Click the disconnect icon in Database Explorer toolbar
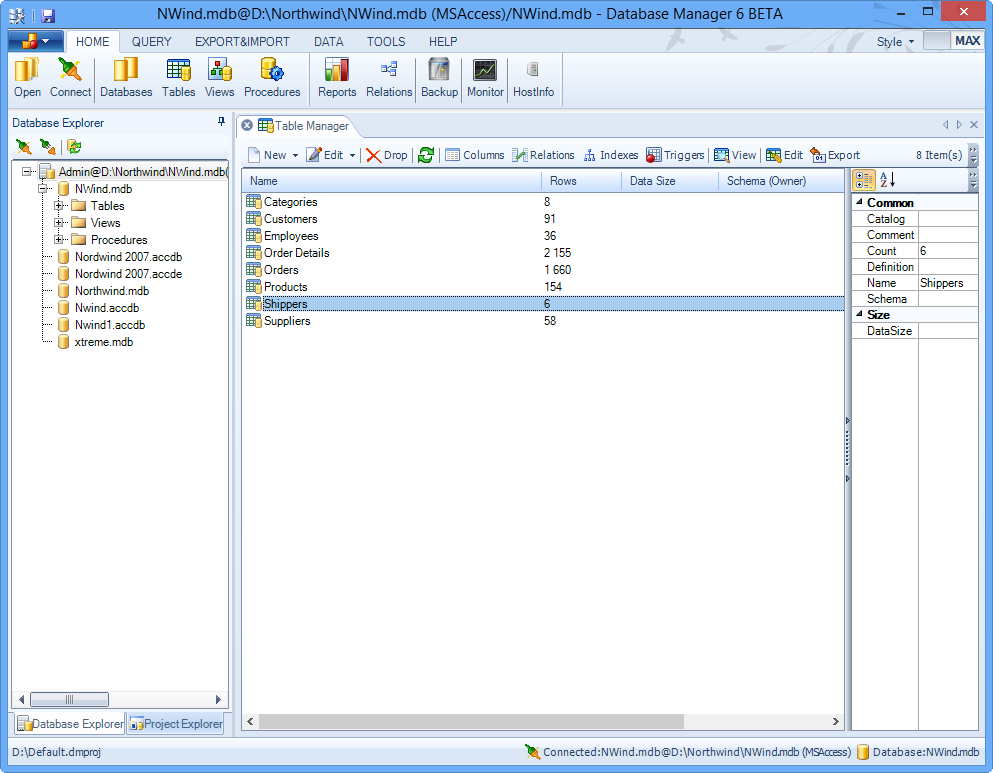Image resolution: width=993 pixels, height=773 pixels. pyautogui.click(x=48, y=147)
